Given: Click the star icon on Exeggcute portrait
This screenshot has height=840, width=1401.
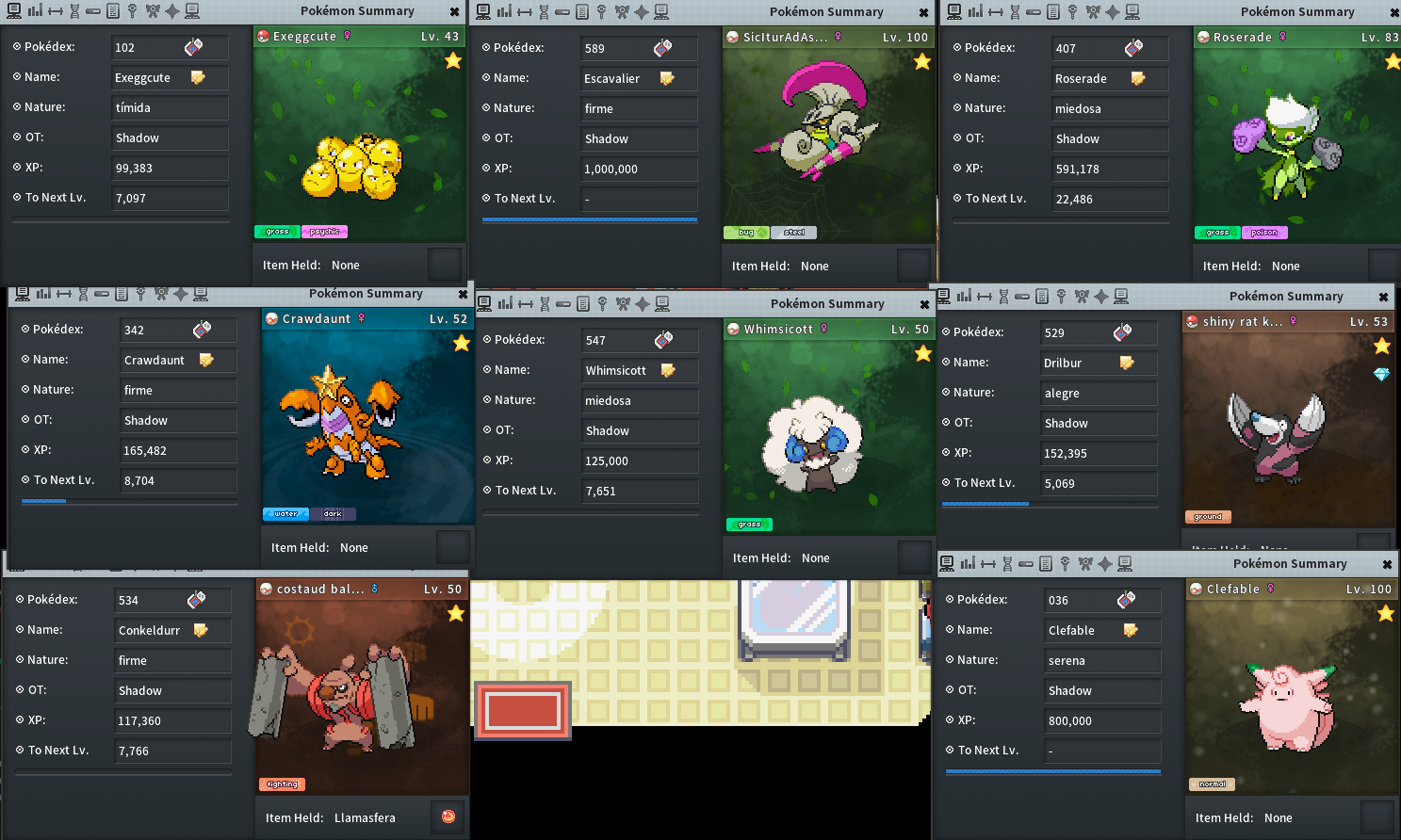Looking at the screenshot, I should tap(453, 60).
